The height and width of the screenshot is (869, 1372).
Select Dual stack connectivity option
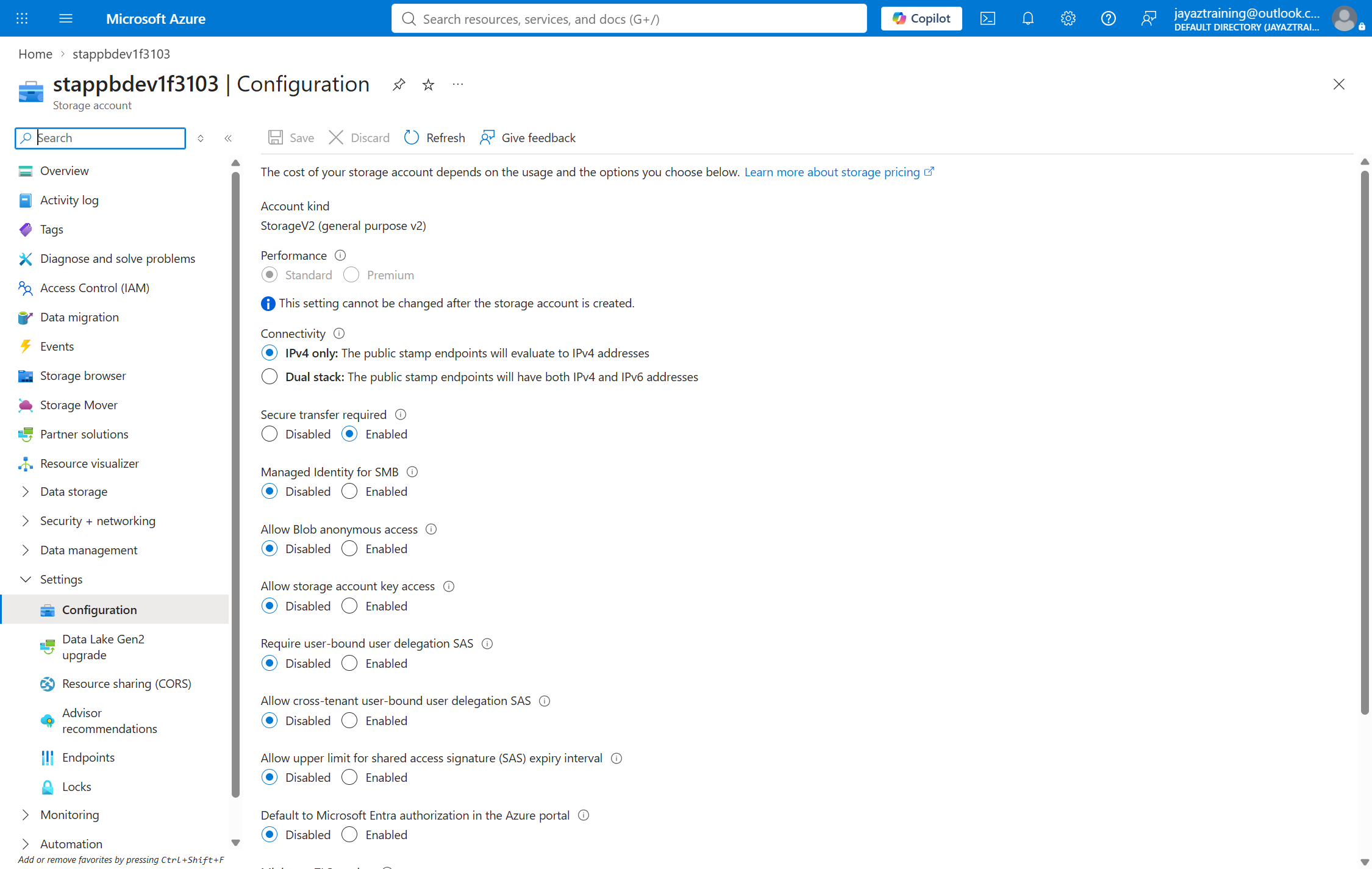(x=270, y=377)
